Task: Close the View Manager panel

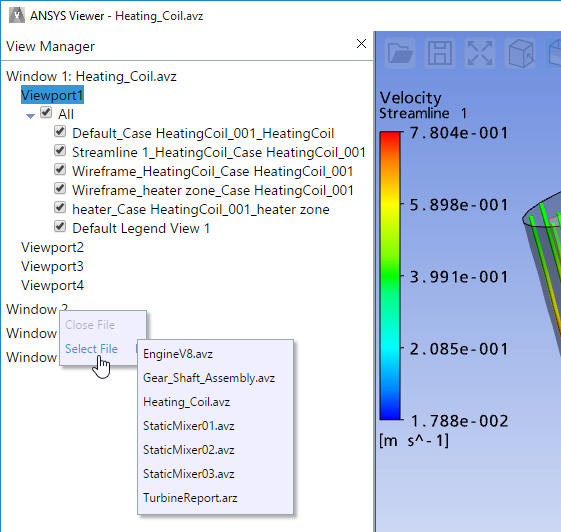Action: click(x=361, y=44)
